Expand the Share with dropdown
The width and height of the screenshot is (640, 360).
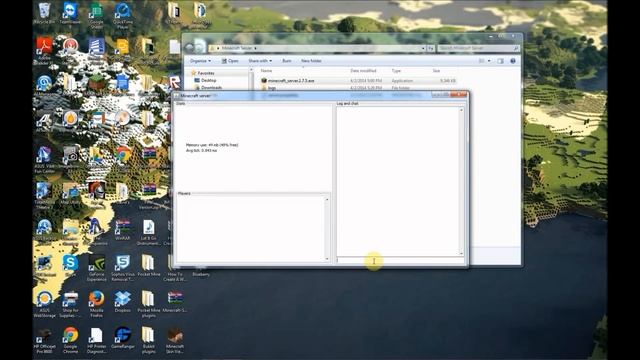click(260, 61)
